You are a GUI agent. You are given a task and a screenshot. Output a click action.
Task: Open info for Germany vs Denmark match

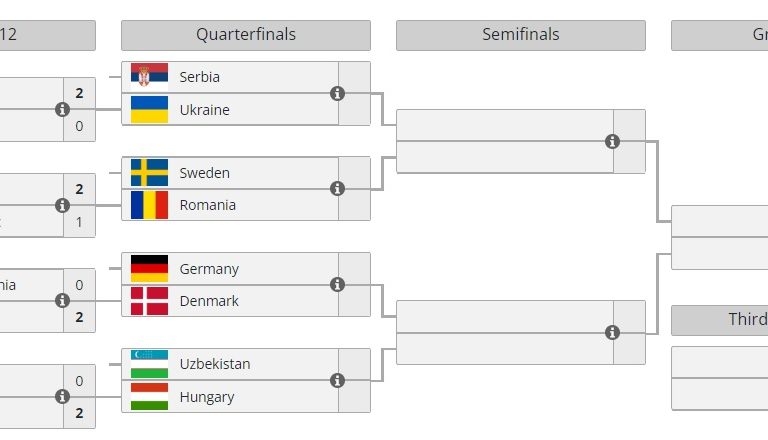(337, 284)
